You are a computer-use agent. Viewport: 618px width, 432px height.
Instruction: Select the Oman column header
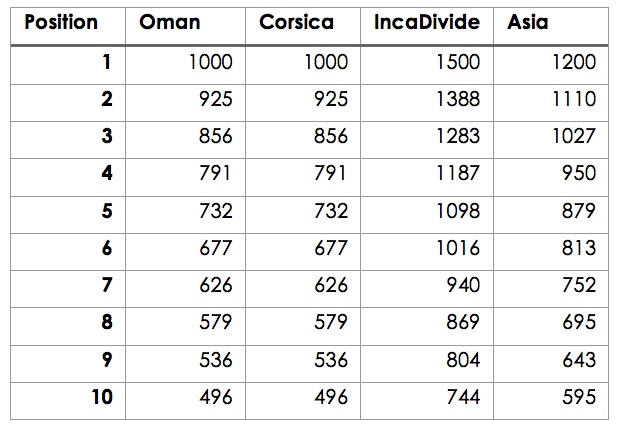(x=170, y=22)
